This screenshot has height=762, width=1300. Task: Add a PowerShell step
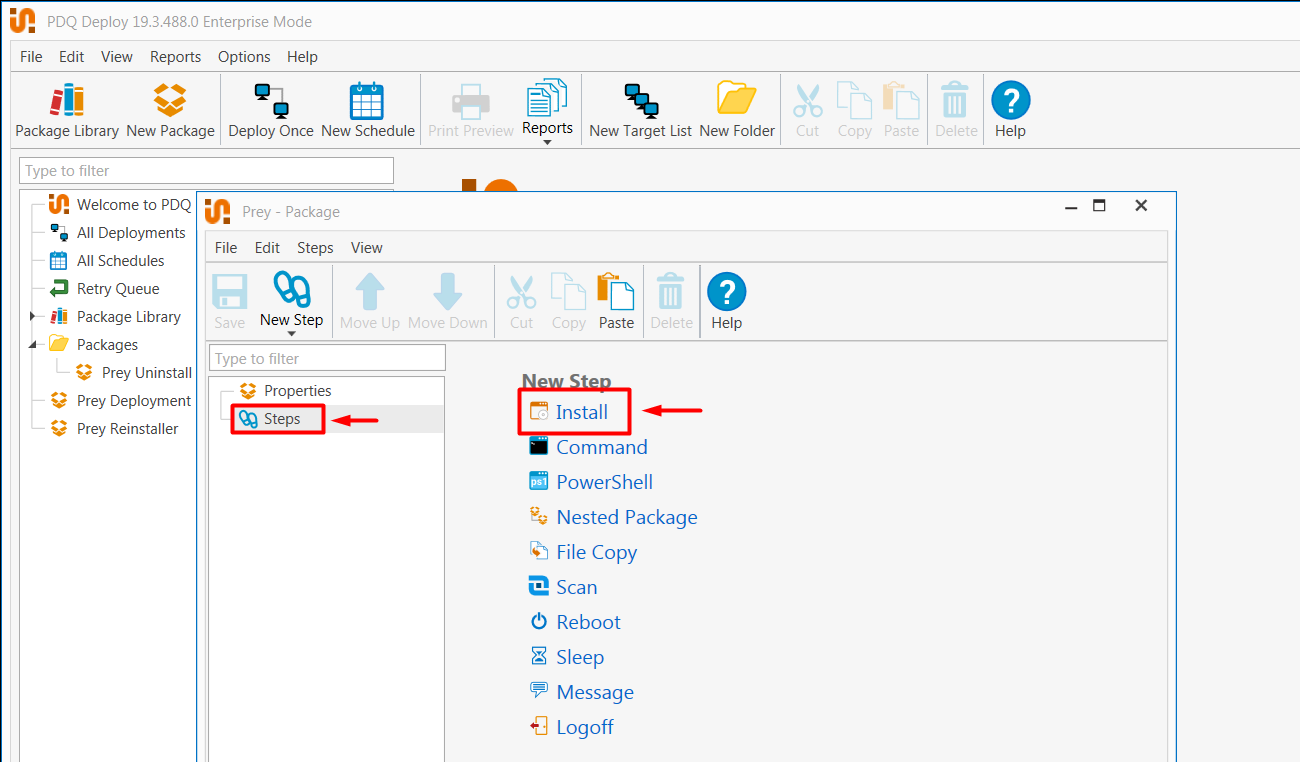pos(604,482)
